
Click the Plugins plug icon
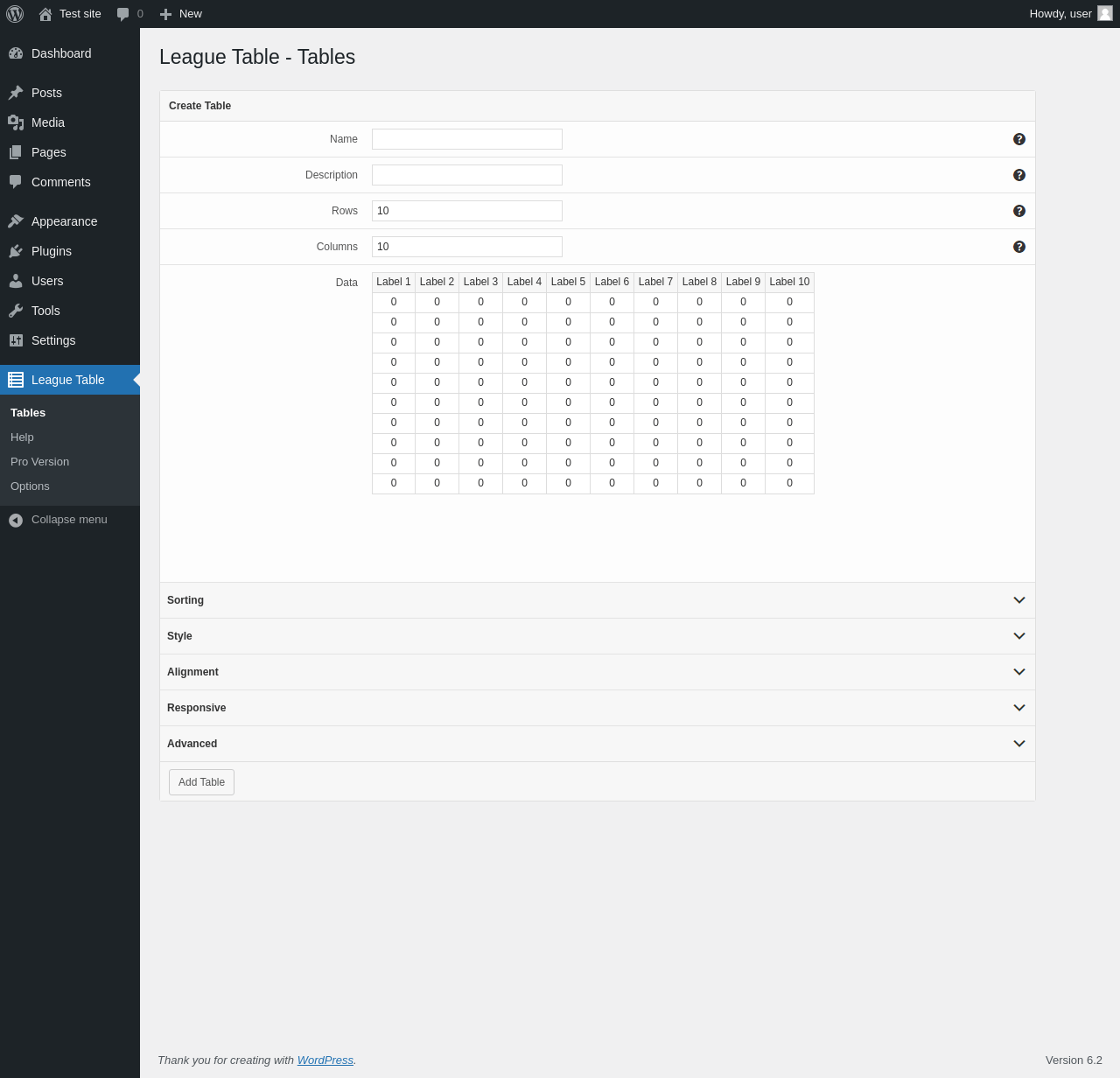pyautogui.click(x=16, y=251)
